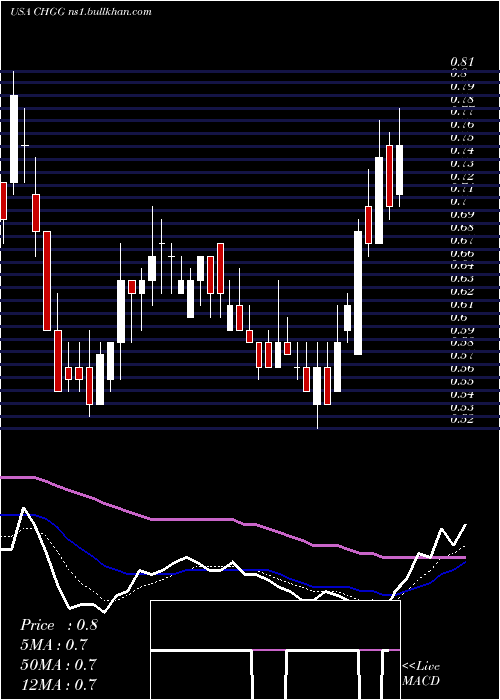Click the 0.66 price axis label
The height and width of the screenshot is (700, 500).
coord(462,253)
